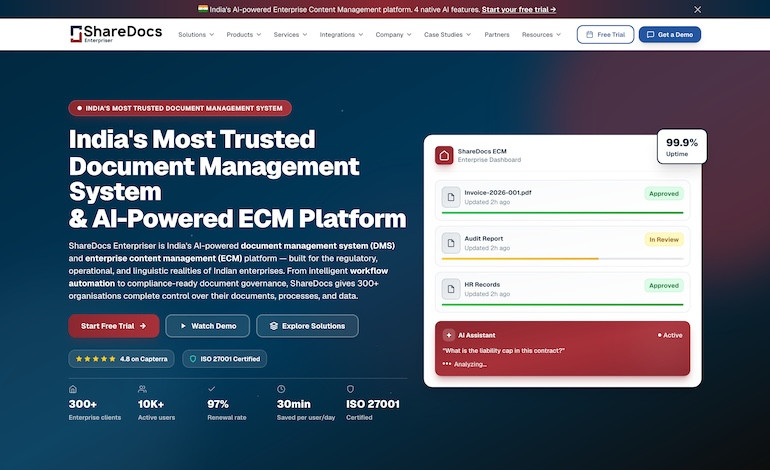Click the Start Free Trial hero button
Image resolution: width=770 pixels, height=470 pixels.
(114, 326)
